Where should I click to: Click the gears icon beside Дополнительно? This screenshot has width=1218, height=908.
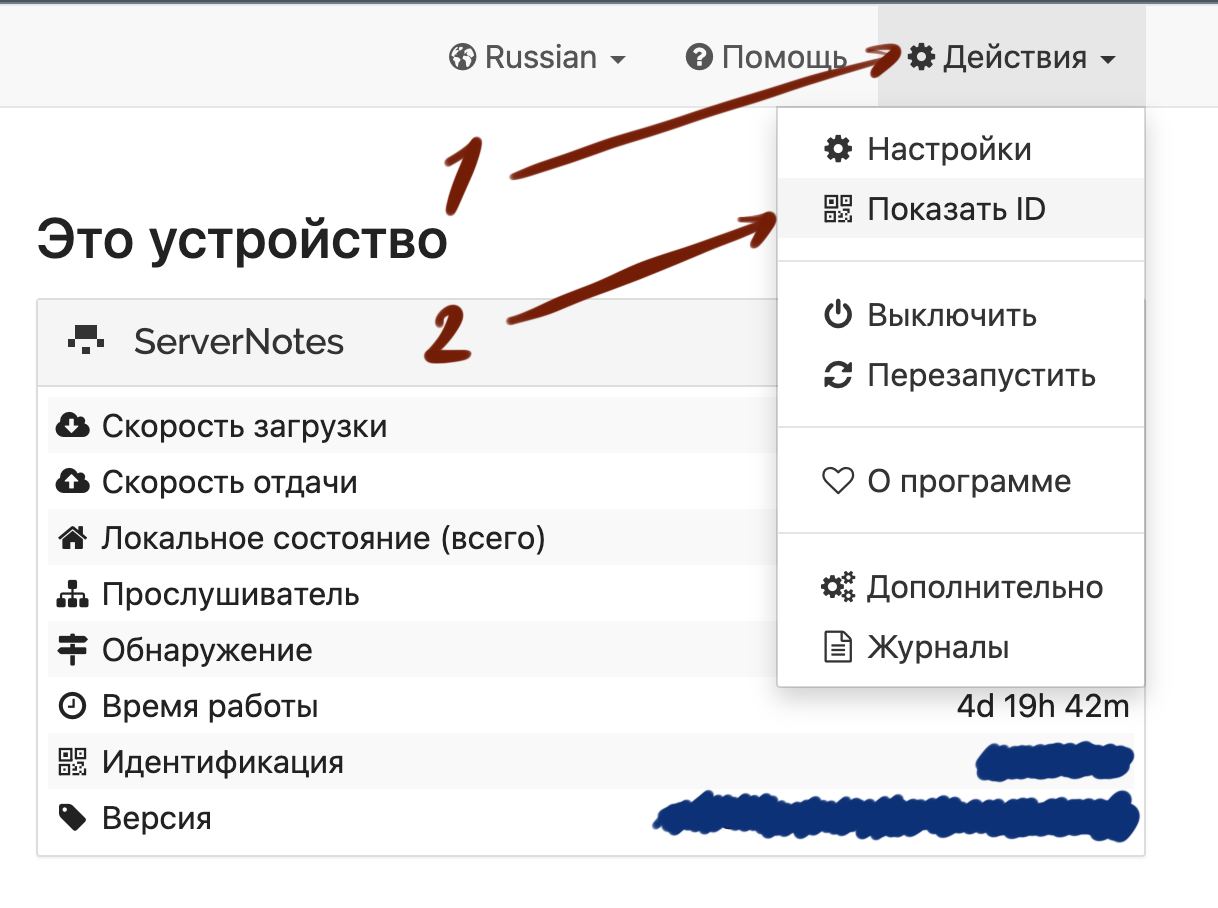click(x=837, y=587)
